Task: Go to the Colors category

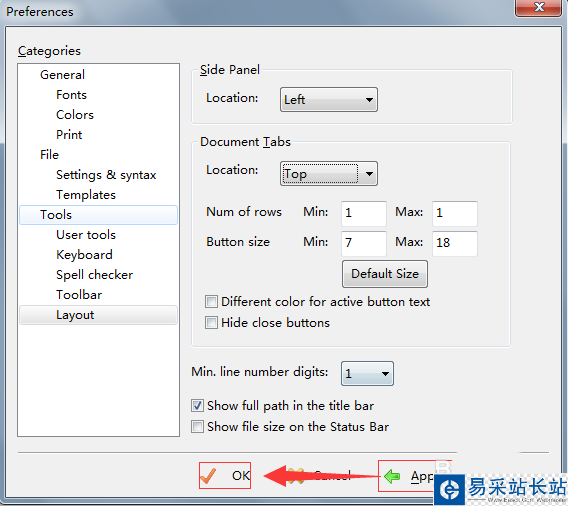Action: point(75,115)
